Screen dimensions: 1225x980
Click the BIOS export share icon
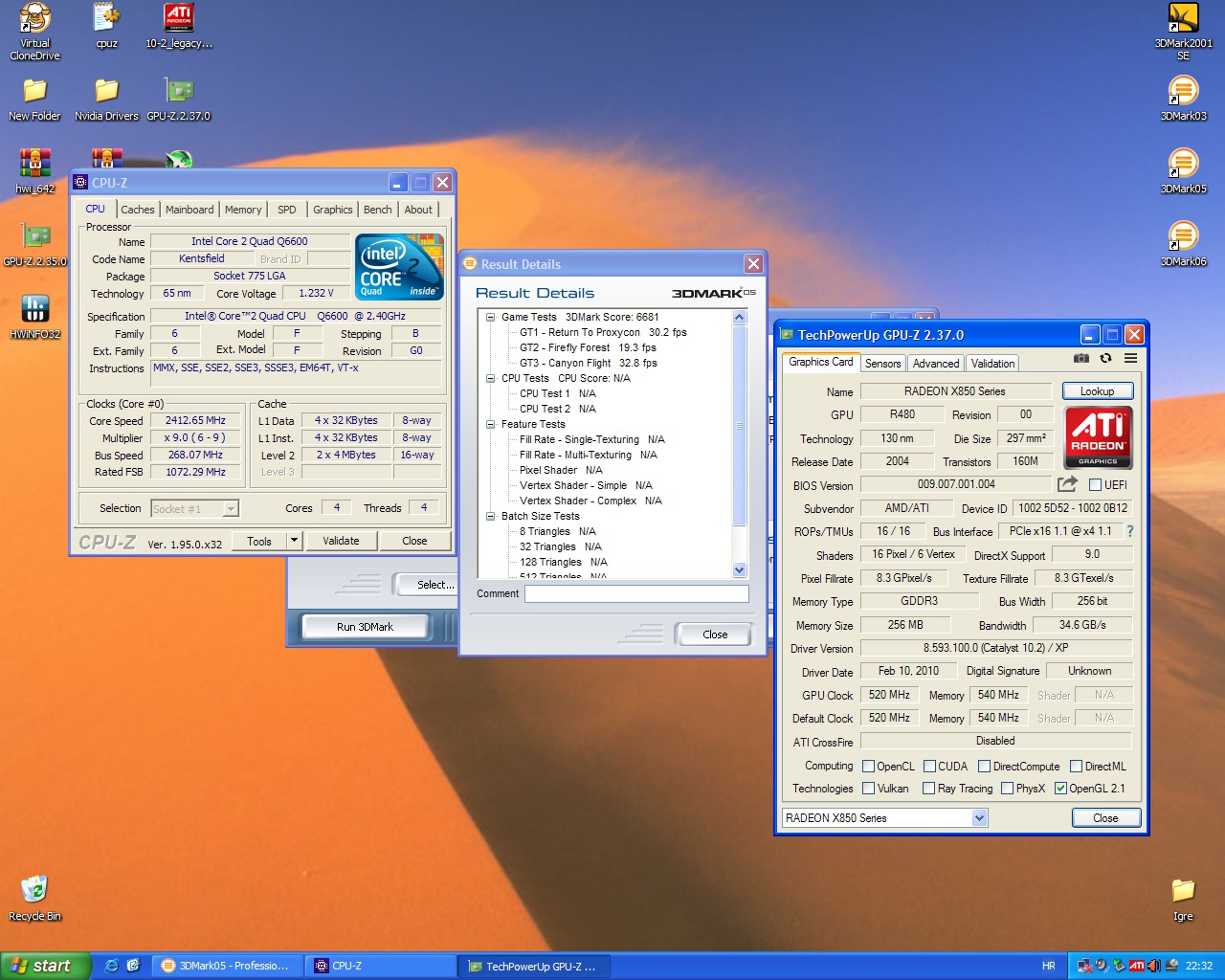click(1067, 484)
